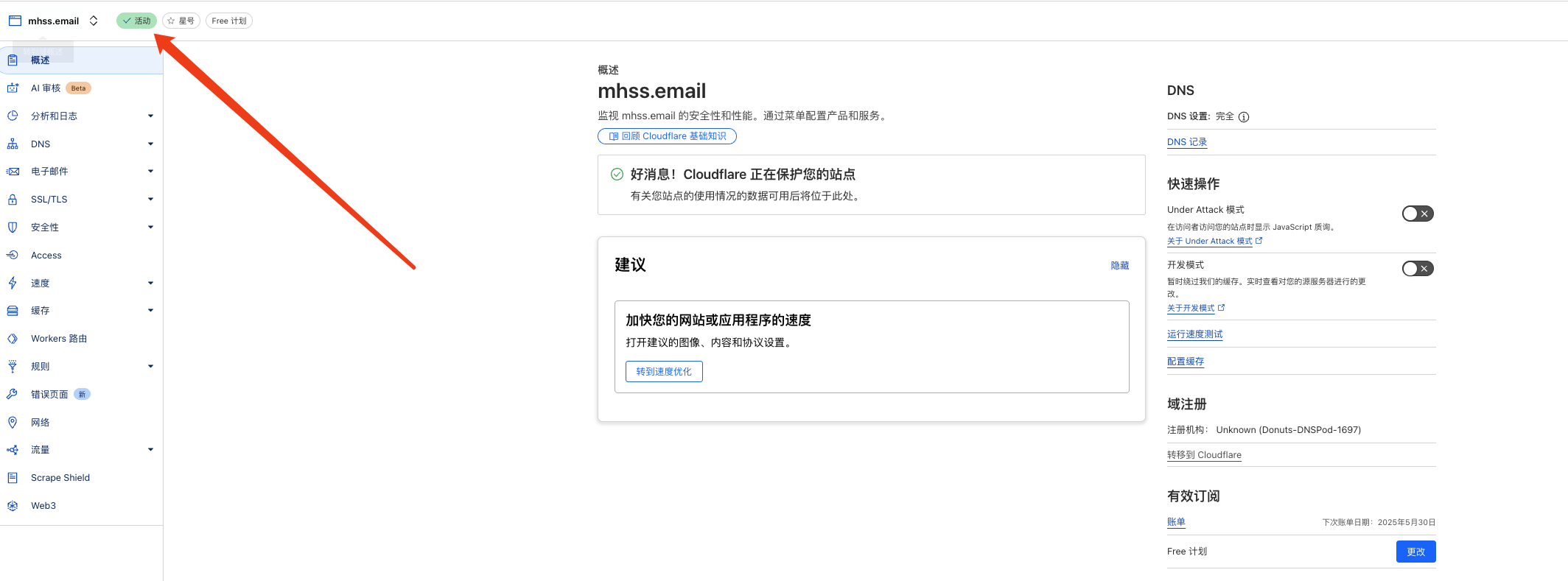The image size is (1568, 581).
Task: Expand the 速度 submenu arrow
Action: [150, 283]
